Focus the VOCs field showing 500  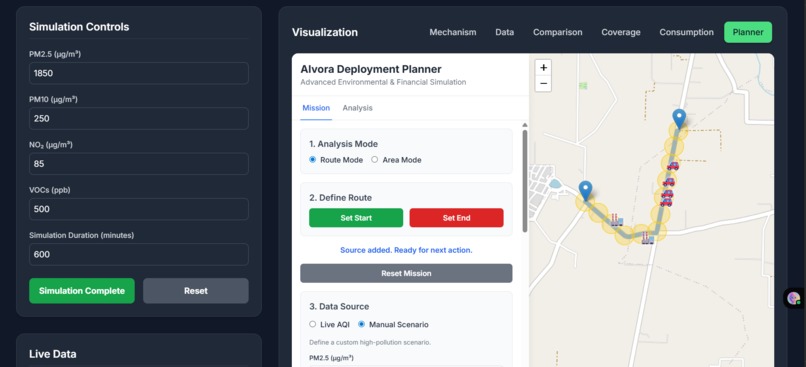[x=139, y=209]
